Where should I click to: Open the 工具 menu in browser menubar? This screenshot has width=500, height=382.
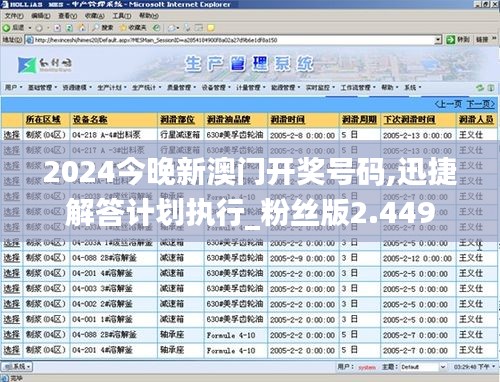click(121, 16)
